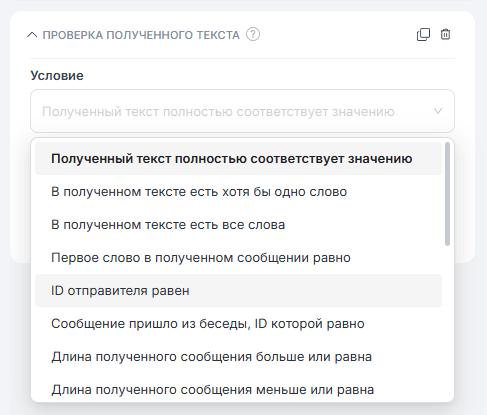Click the dropdown list scrollbar thumb
The width and height of the screenshot is (487, 415).
coord(447,194)
